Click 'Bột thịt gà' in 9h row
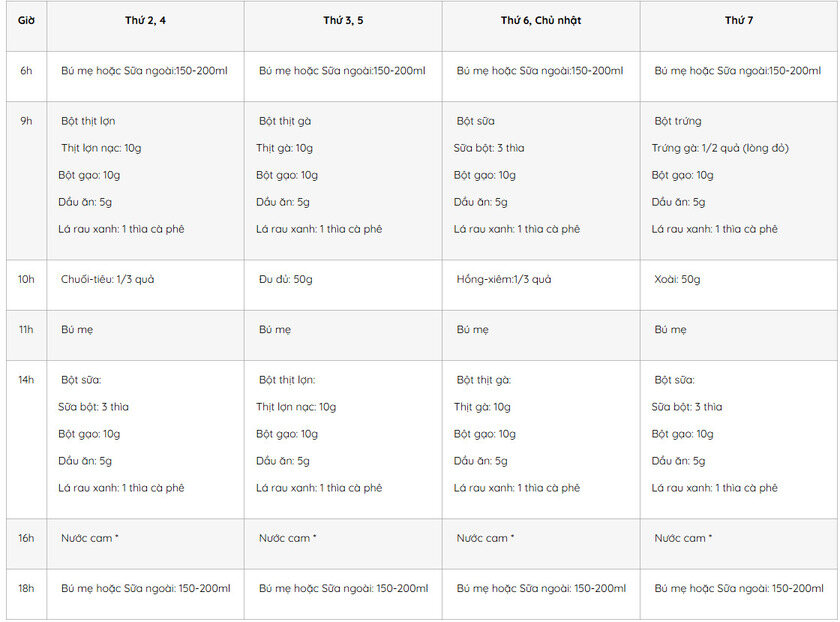 (x=285, y=121)
